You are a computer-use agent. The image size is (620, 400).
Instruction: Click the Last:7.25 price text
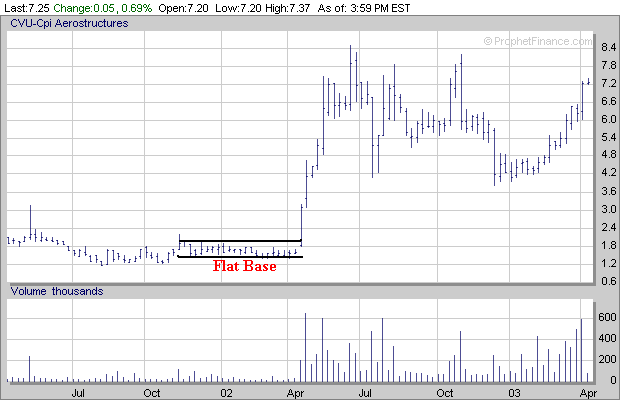[27, 8]
